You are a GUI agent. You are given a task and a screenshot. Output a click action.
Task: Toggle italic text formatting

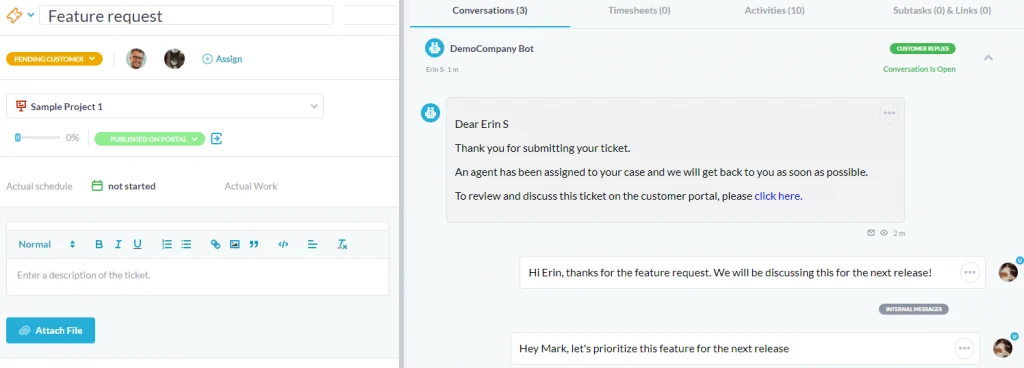pyautogui.click(x=118, y=244)
